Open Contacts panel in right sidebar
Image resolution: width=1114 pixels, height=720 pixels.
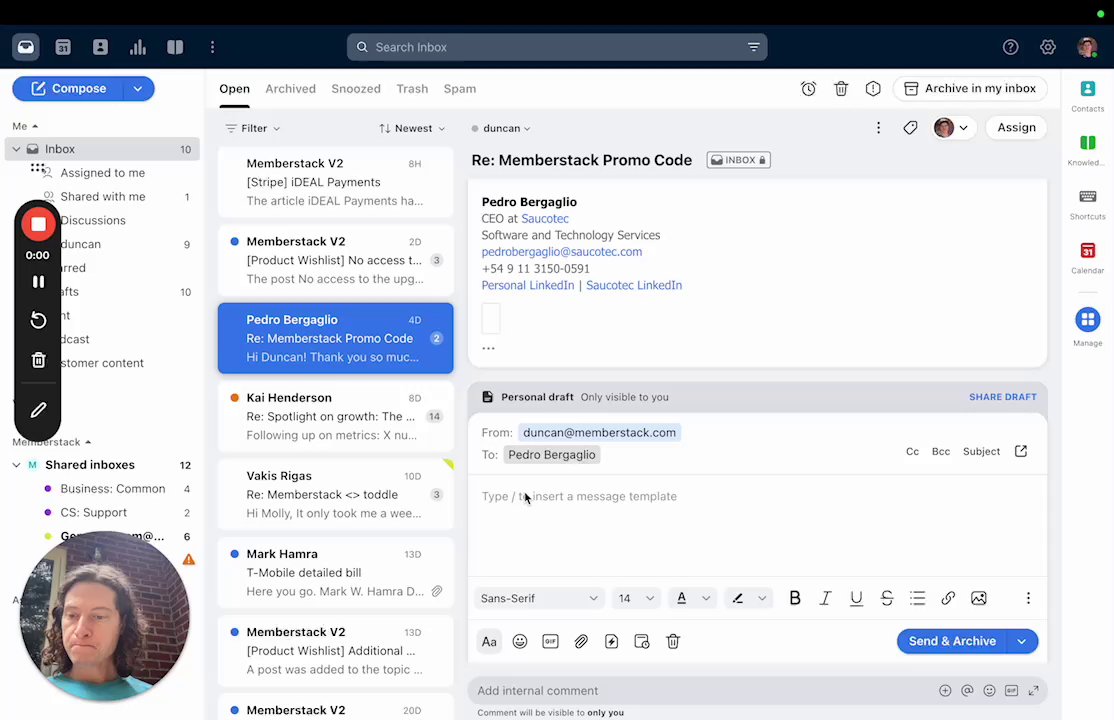[1088, 96]
